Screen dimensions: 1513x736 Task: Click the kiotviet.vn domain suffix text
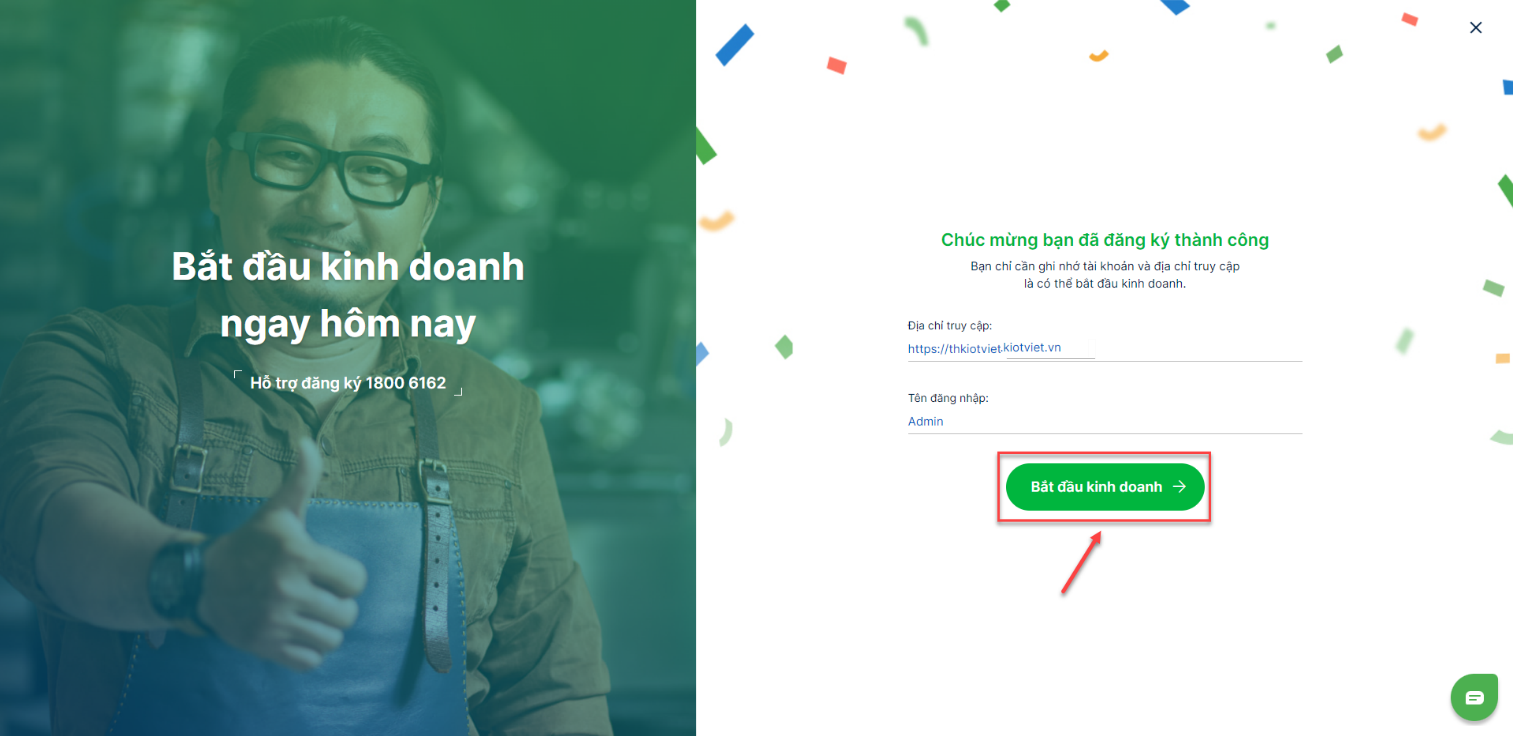1032,347
